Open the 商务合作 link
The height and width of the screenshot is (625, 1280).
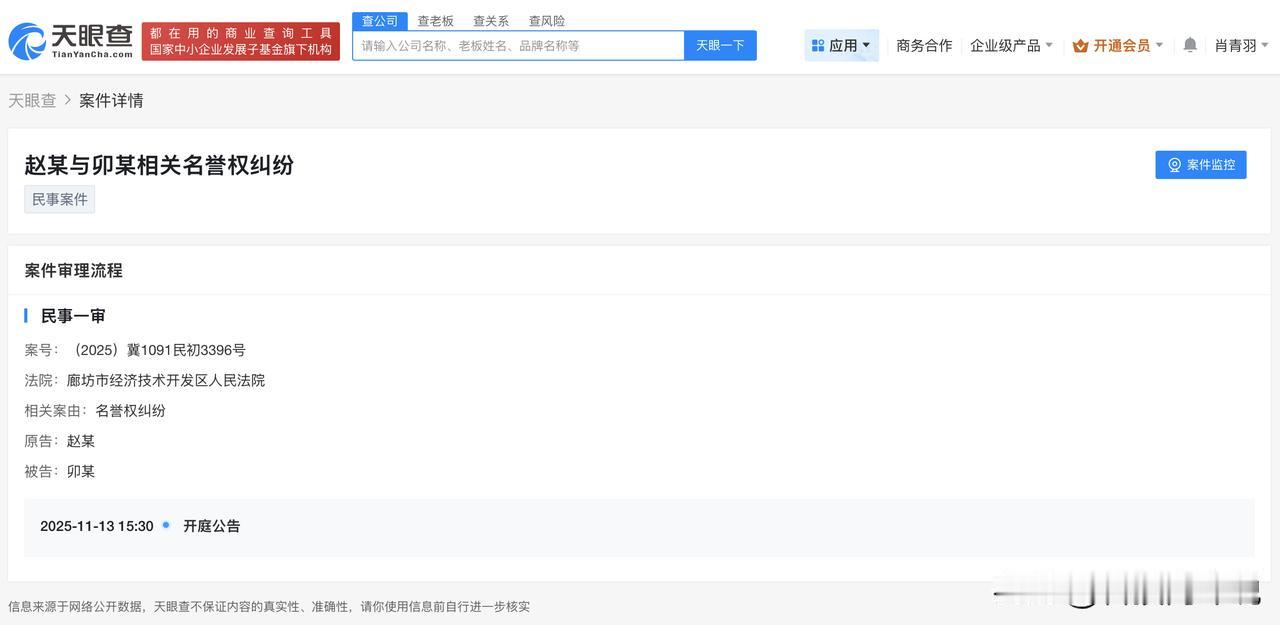pyautogui.click(x=924, y=45)
